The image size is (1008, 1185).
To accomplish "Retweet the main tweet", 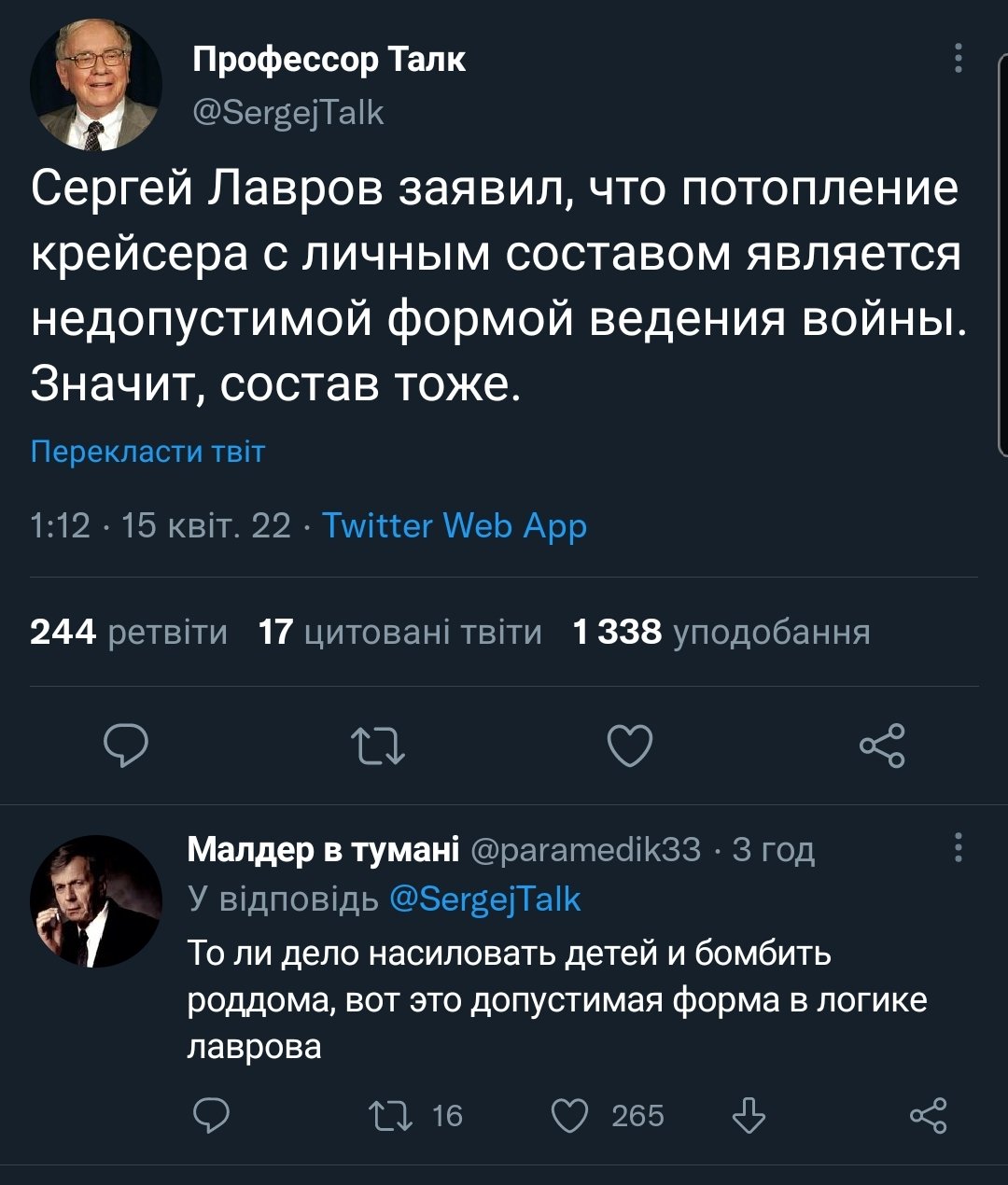I will coord(377,746).
